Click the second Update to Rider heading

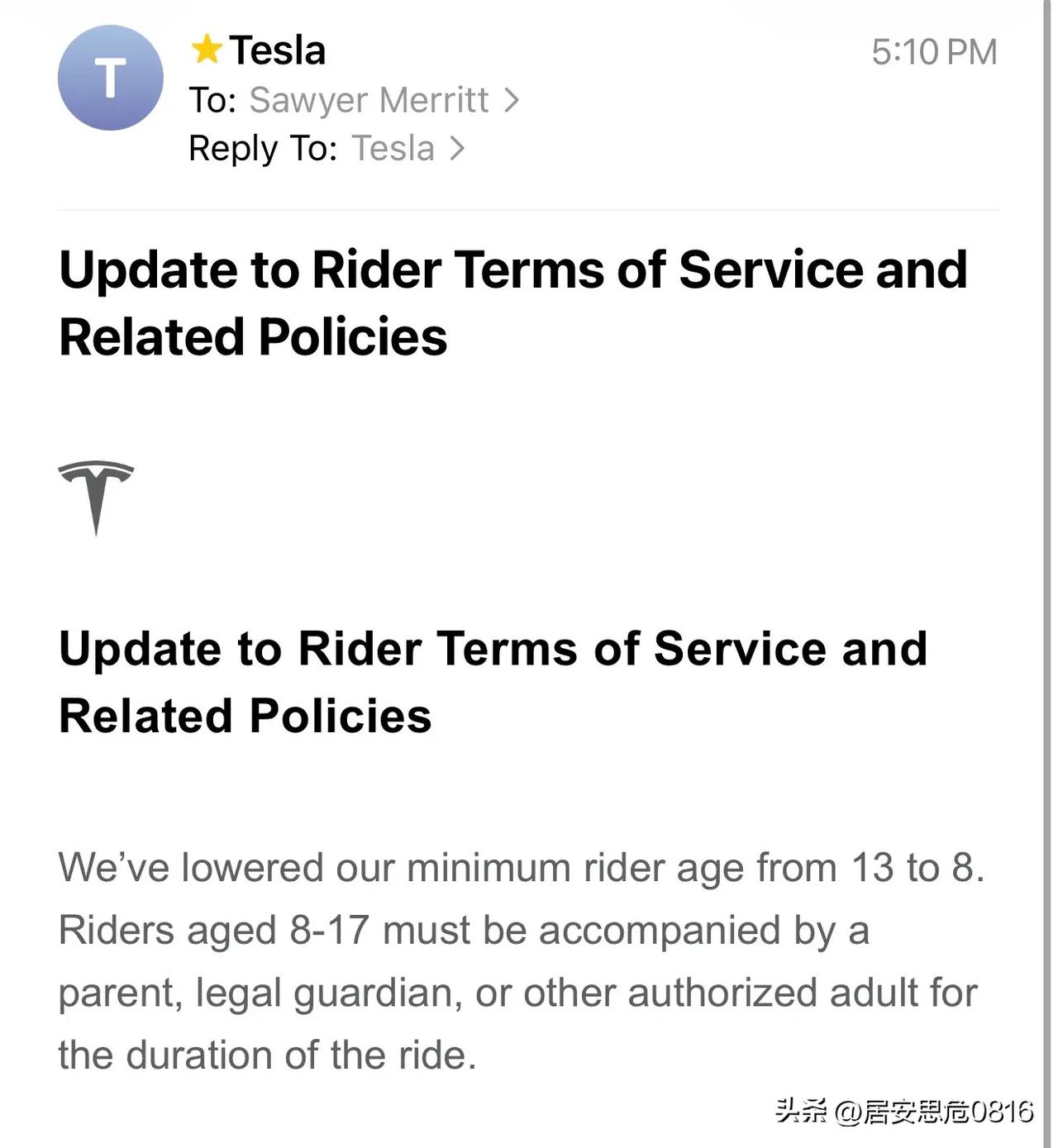click(493, 681)
